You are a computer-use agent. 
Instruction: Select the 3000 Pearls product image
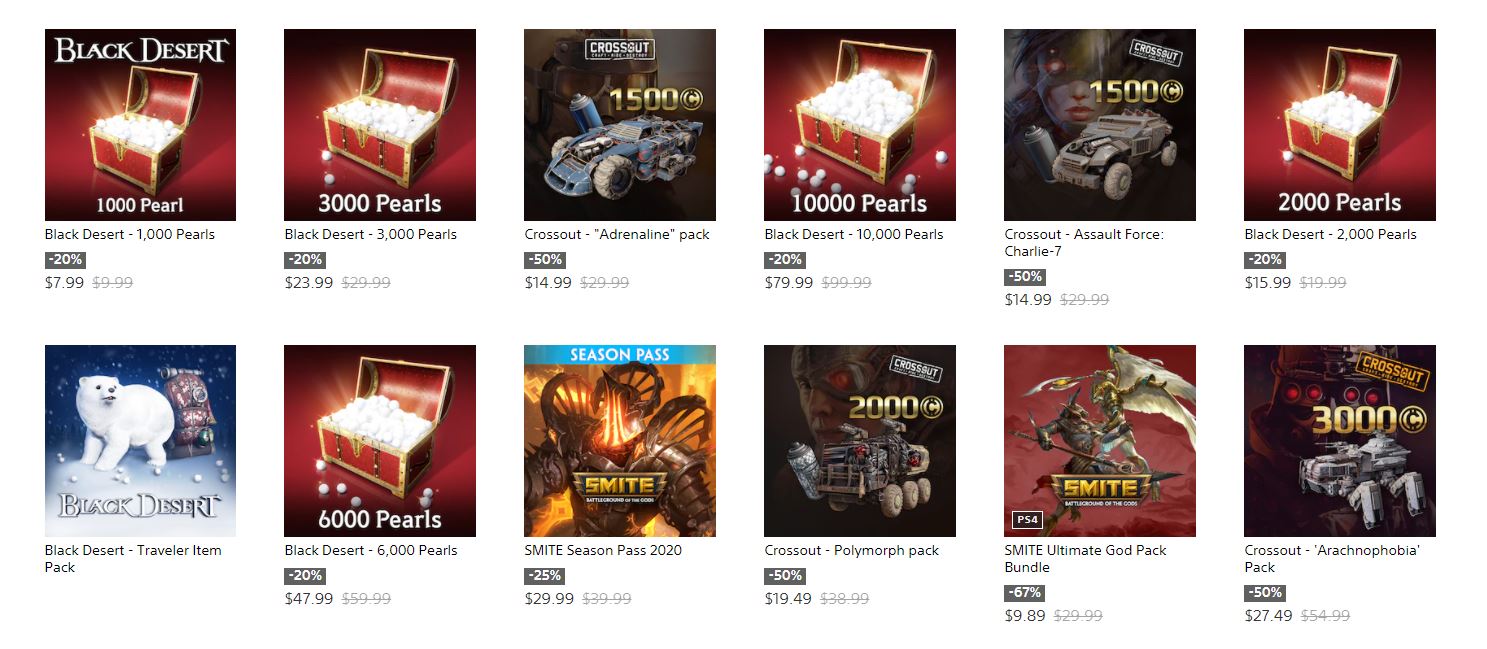(380, 125)
